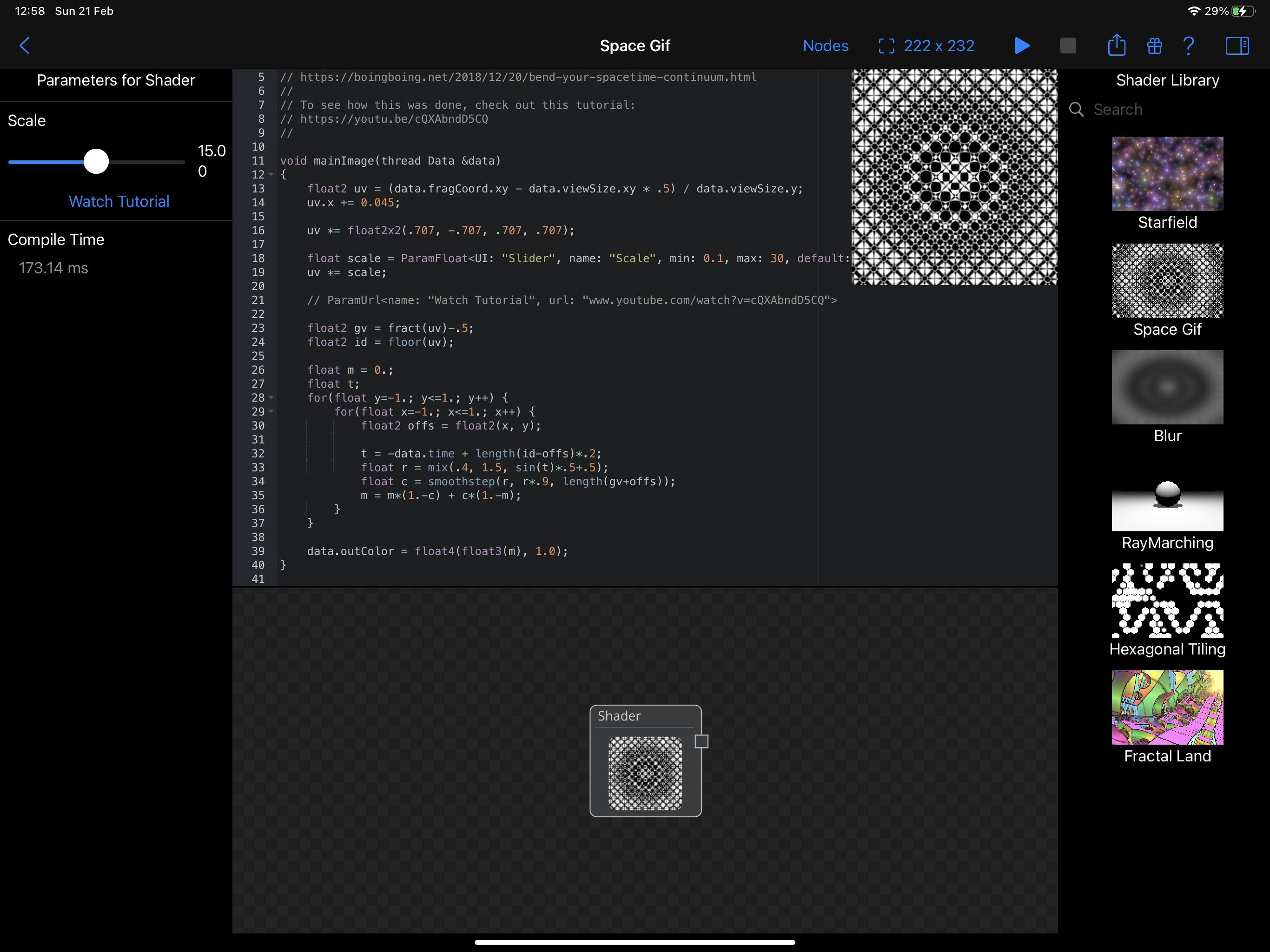Select the Blur shader thumbnail
This screenshot has width=1270, height=952.
coord(1167,387)
